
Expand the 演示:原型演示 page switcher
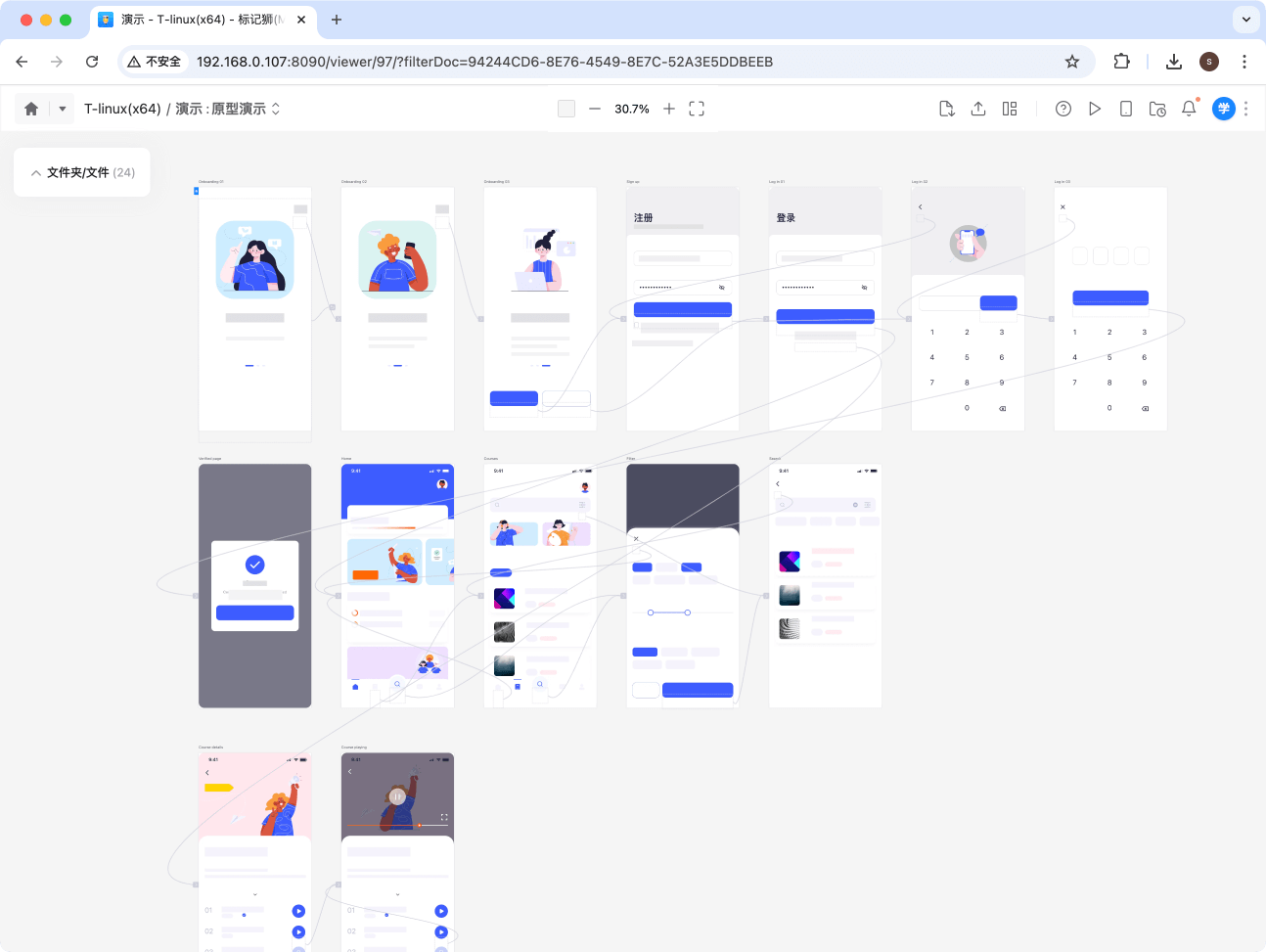(275, 109)
